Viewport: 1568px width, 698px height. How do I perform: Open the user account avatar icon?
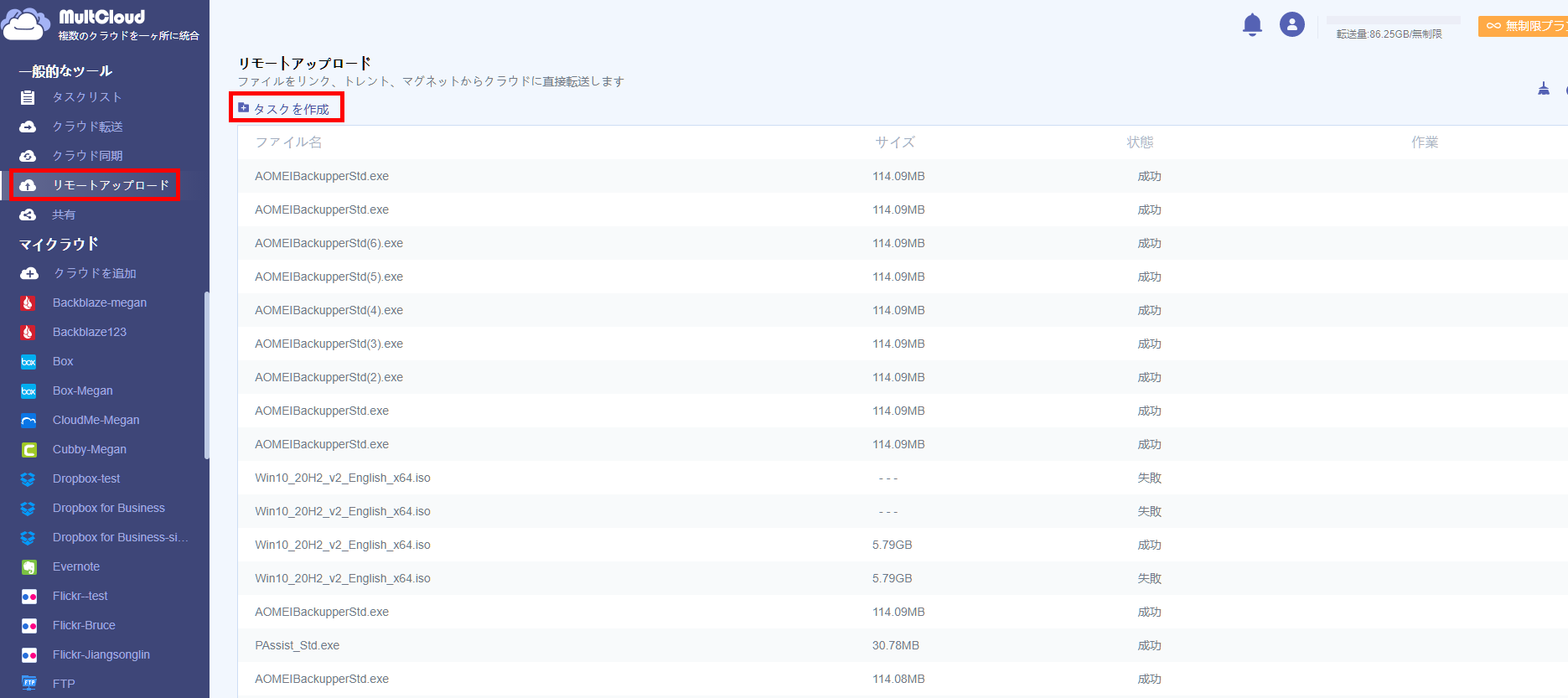(1292, 24)
